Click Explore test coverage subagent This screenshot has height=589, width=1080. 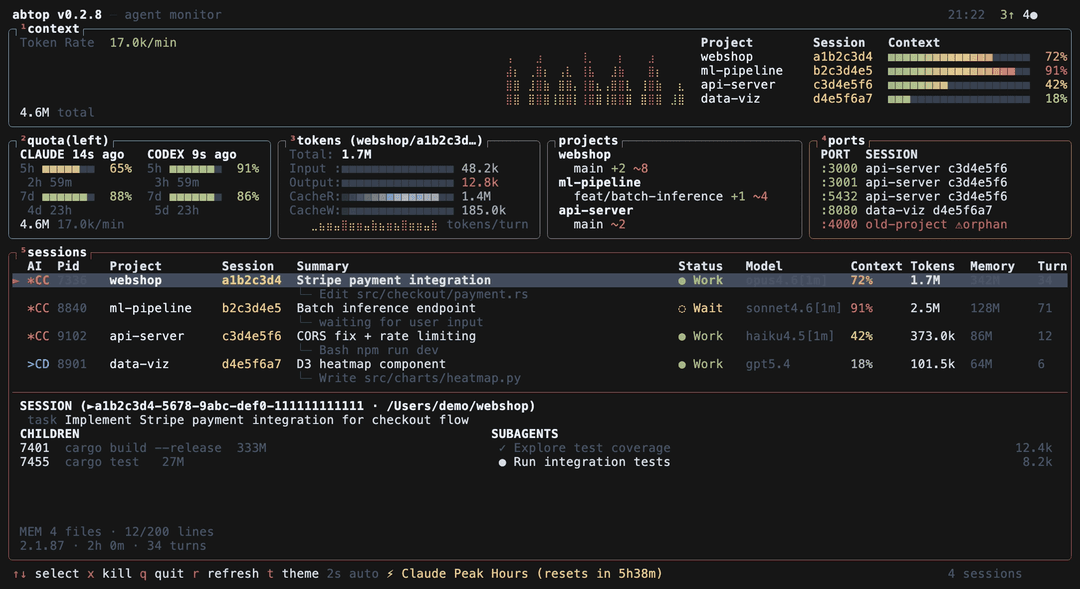pyautogui.click(x=592, y=448)
